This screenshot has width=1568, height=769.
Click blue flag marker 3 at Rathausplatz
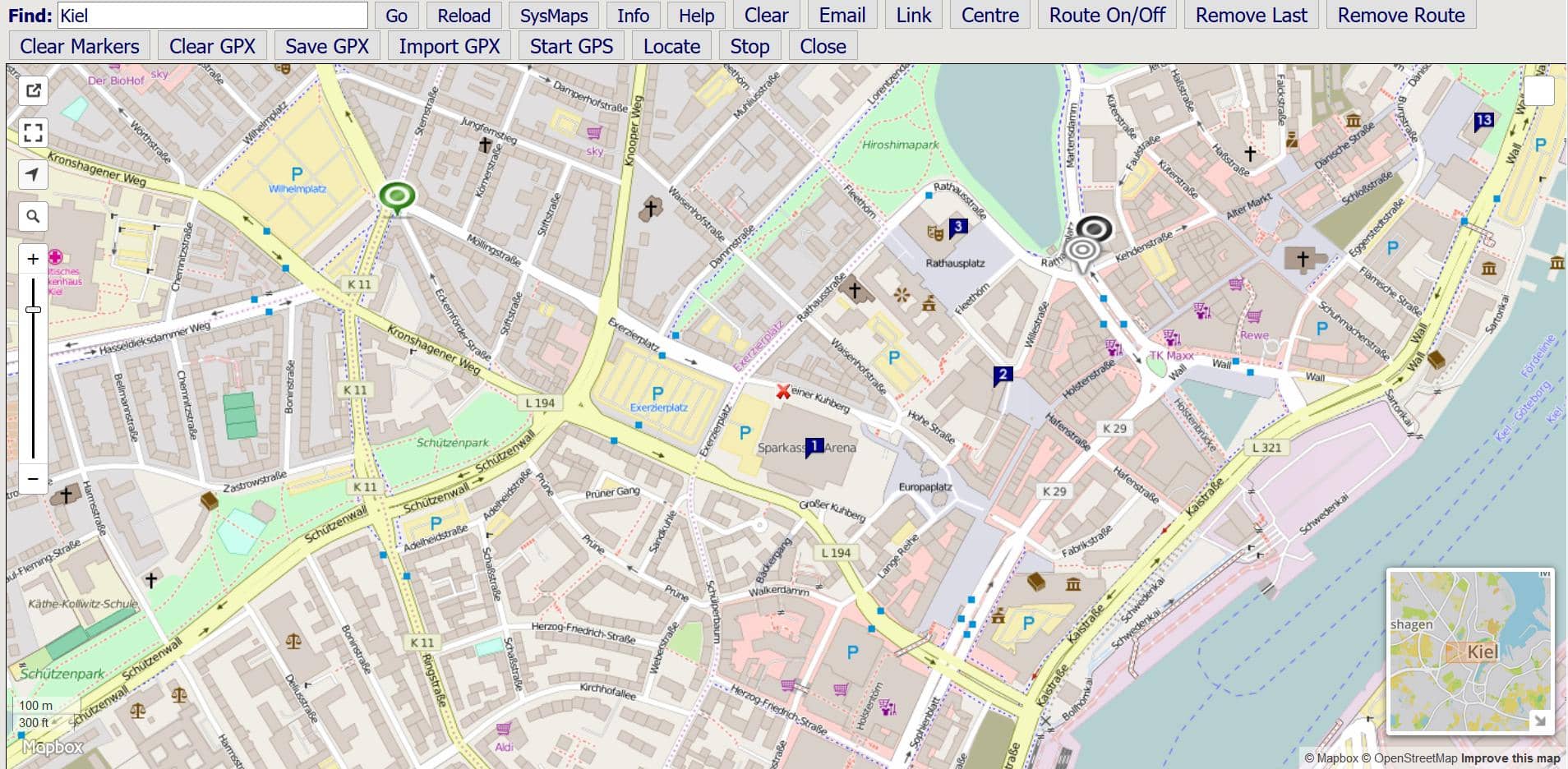coord(957,227)
